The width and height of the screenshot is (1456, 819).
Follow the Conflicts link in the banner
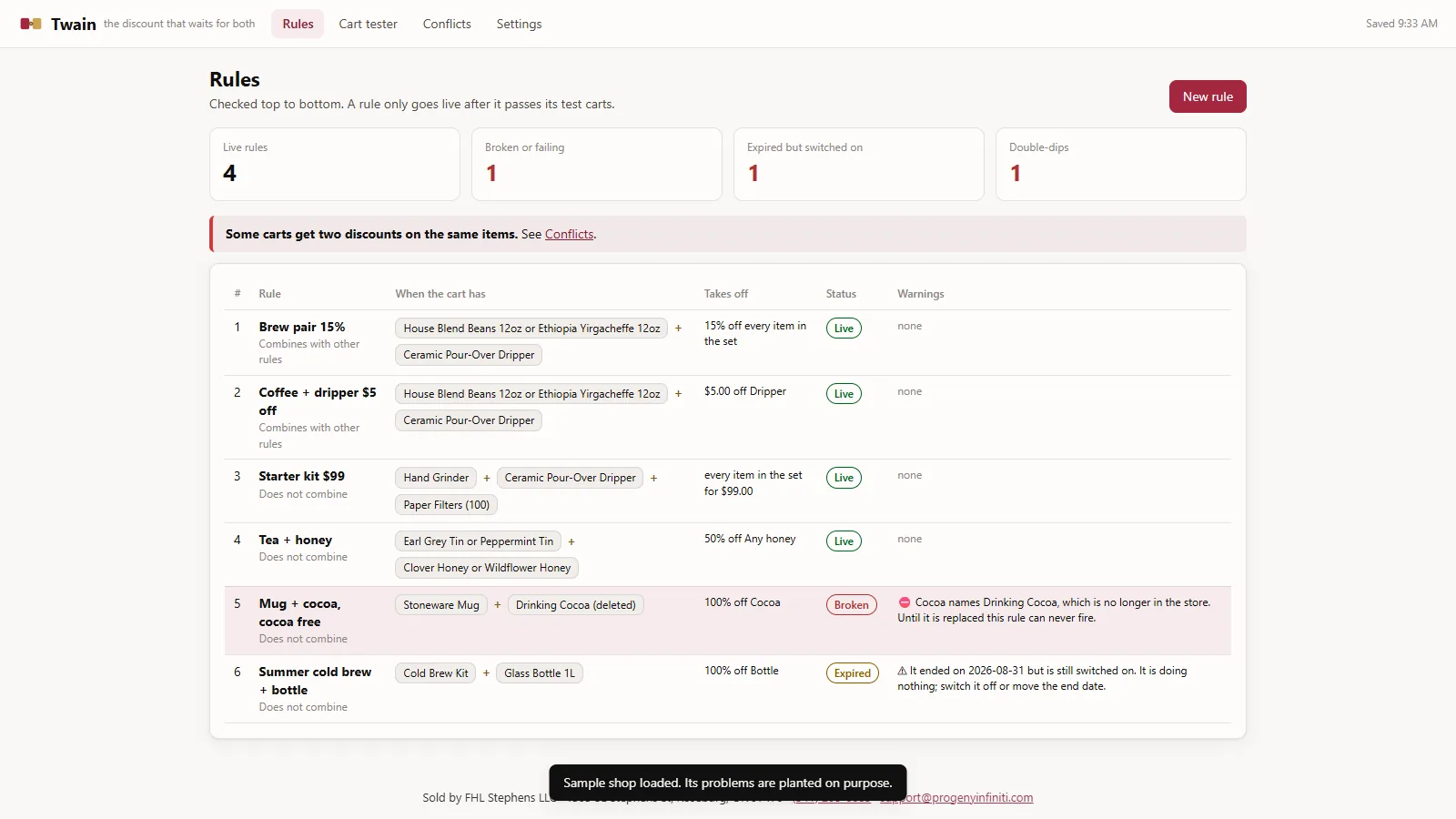(569, 234)
